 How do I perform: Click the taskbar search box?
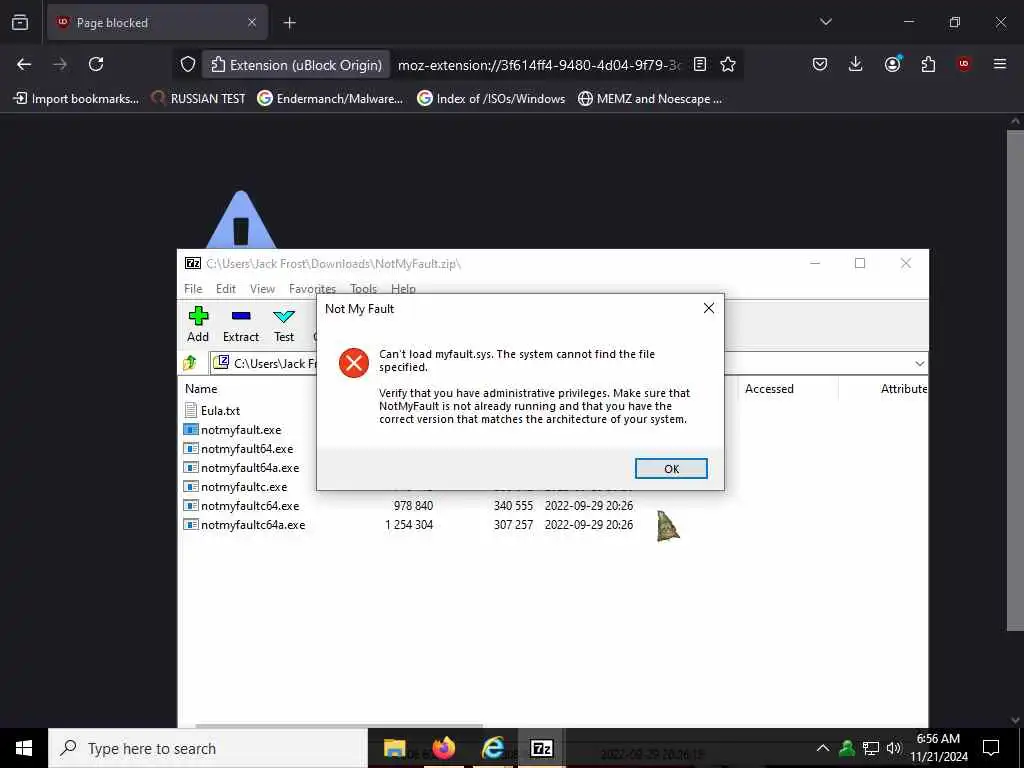point(208,748)
